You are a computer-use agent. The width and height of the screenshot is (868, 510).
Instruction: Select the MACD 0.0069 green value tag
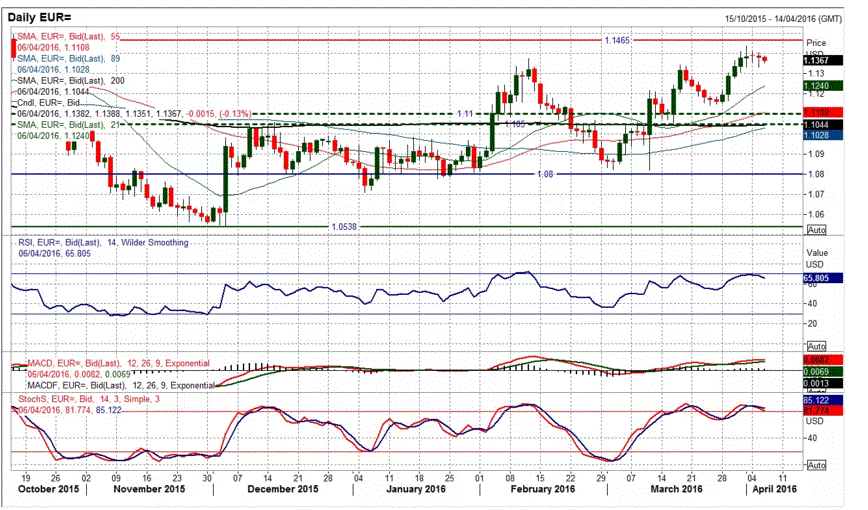(819, 370)
